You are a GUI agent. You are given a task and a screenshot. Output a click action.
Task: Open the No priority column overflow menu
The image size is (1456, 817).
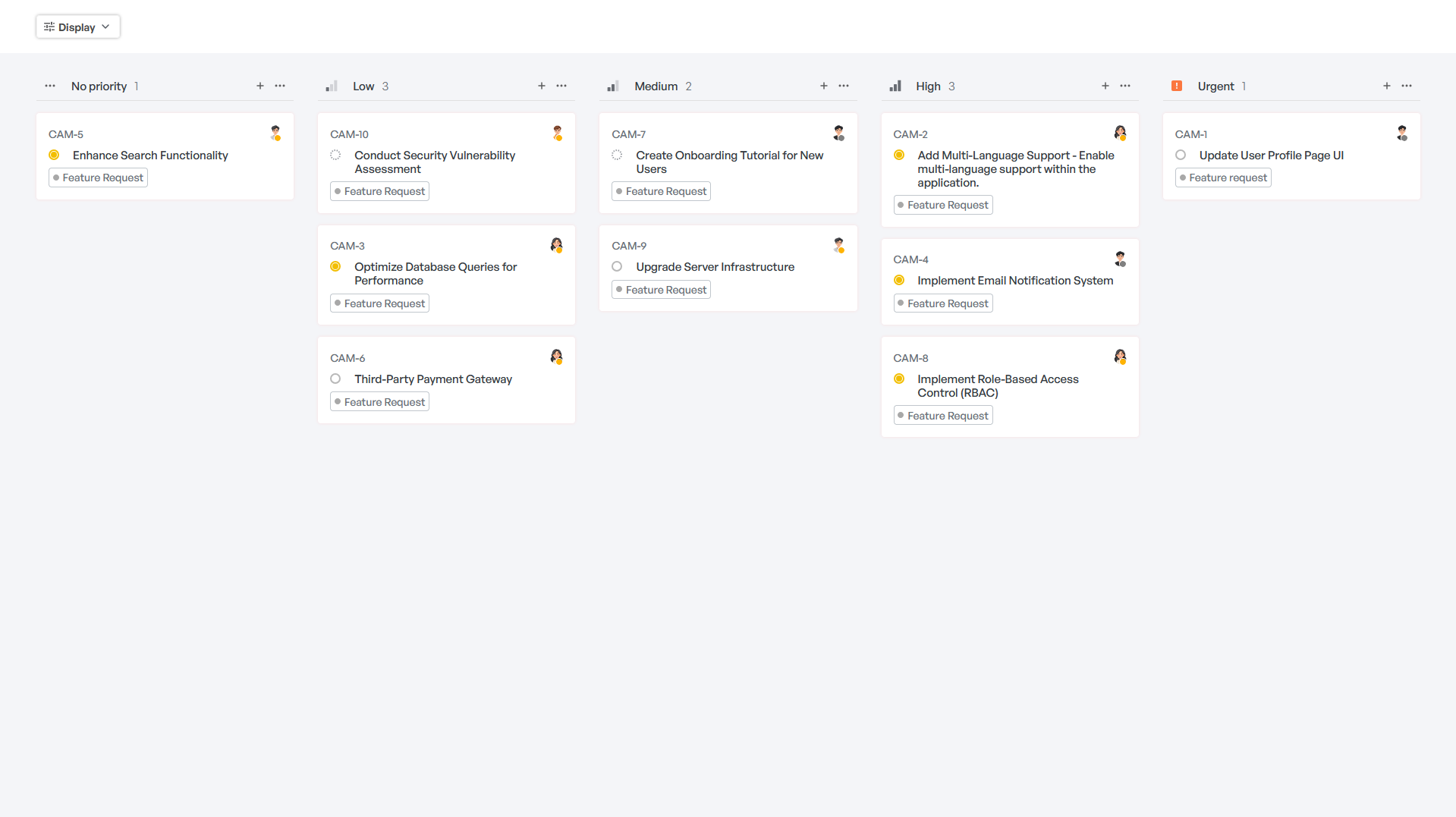[x=280, y=86]
